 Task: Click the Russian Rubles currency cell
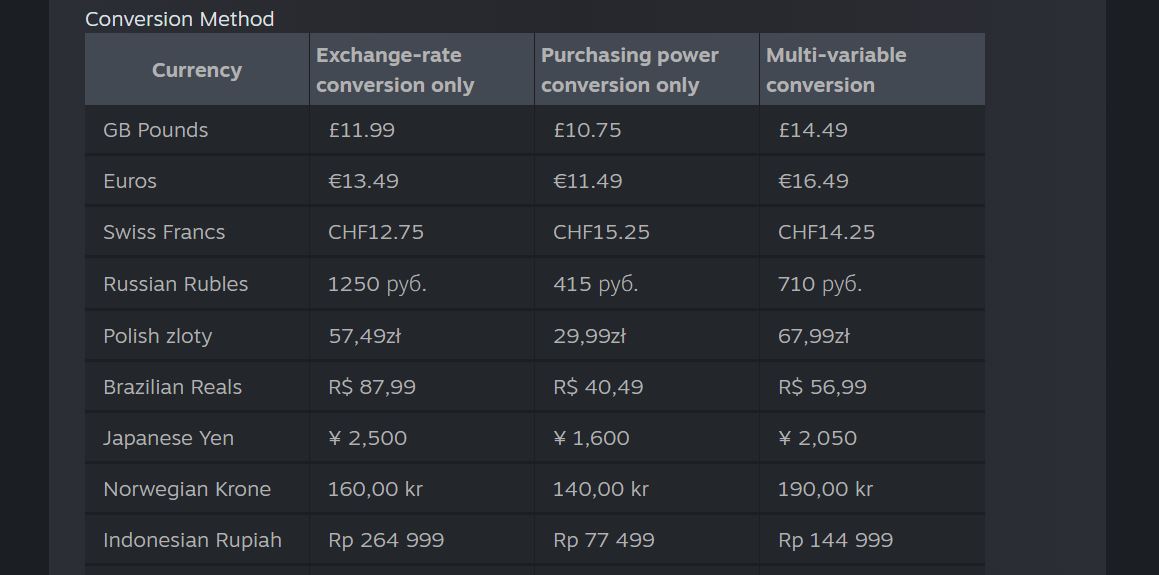click(x=175, y=284)
